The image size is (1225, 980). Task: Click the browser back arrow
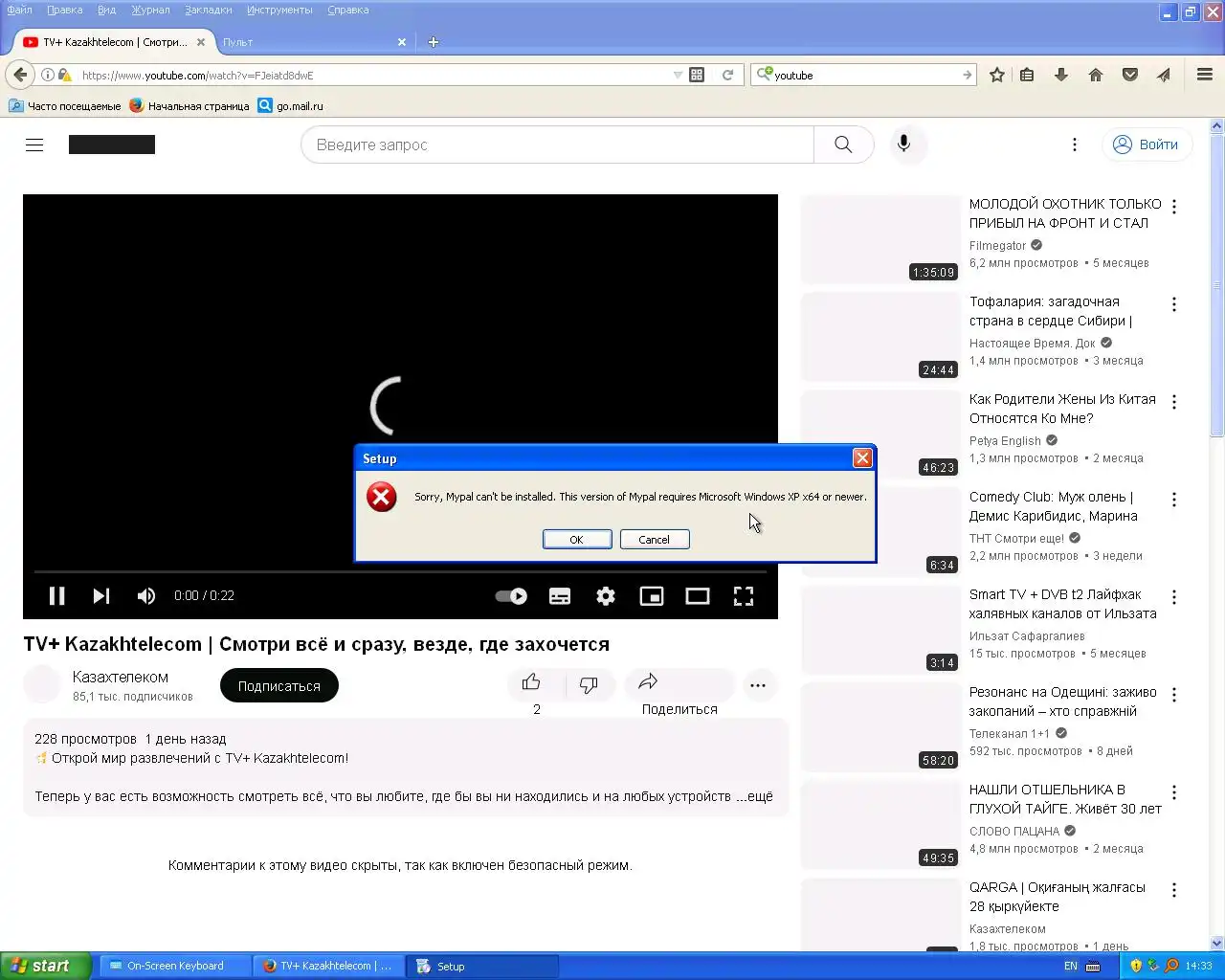click(20, 75)
